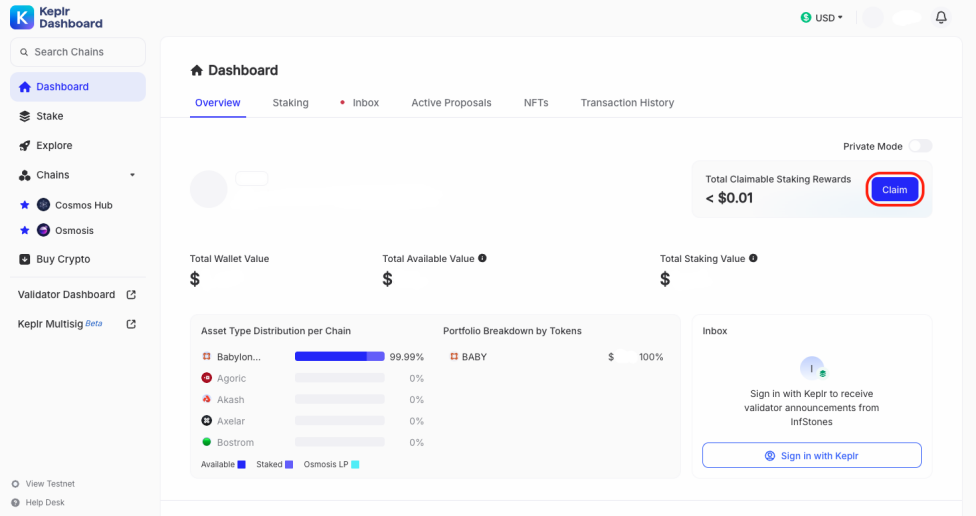
Task: Click the Staked legend color swatch
Action: coord(289,464)
